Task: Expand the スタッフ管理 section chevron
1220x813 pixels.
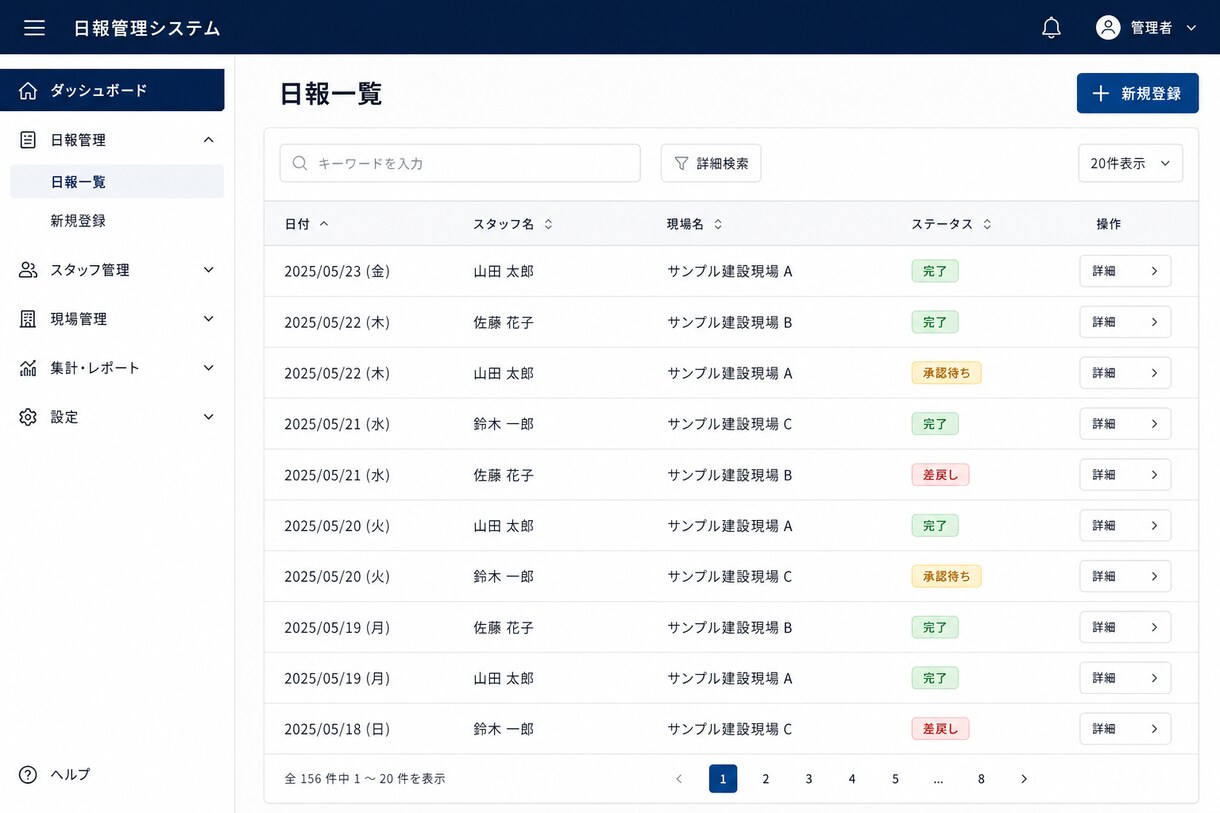Action: click(x=208, y=270)
